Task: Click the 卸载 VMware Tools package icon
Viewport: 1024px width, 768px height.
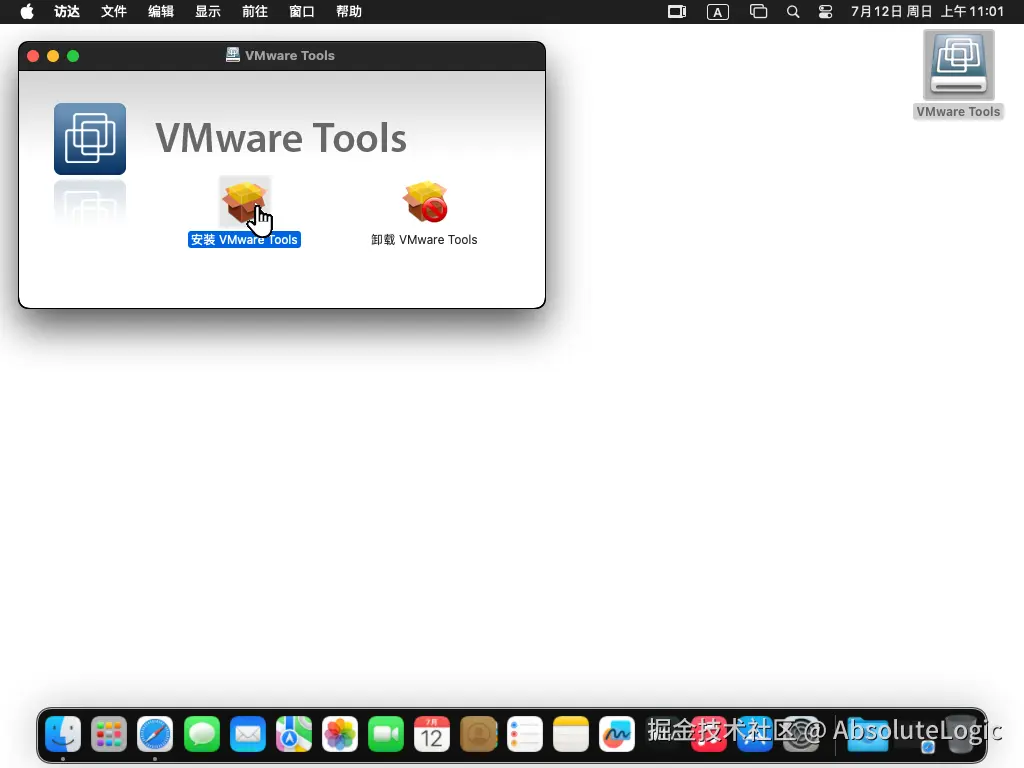Action: pos(425,202)
